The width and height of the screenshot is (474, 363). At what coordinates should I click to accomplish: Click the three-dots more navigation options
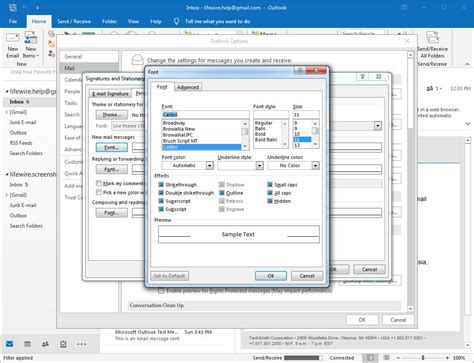pos(82,344)
